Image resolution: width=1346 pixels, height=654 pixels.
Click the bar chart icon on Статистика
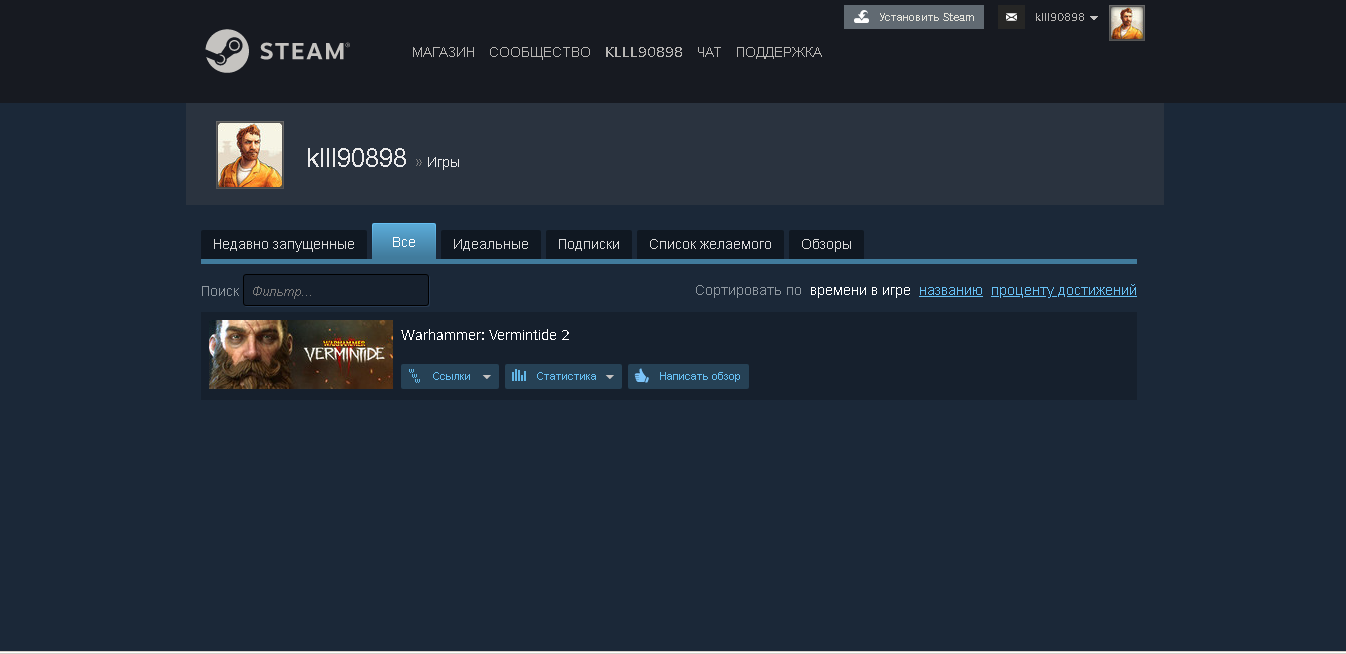[x=519, y=376]
